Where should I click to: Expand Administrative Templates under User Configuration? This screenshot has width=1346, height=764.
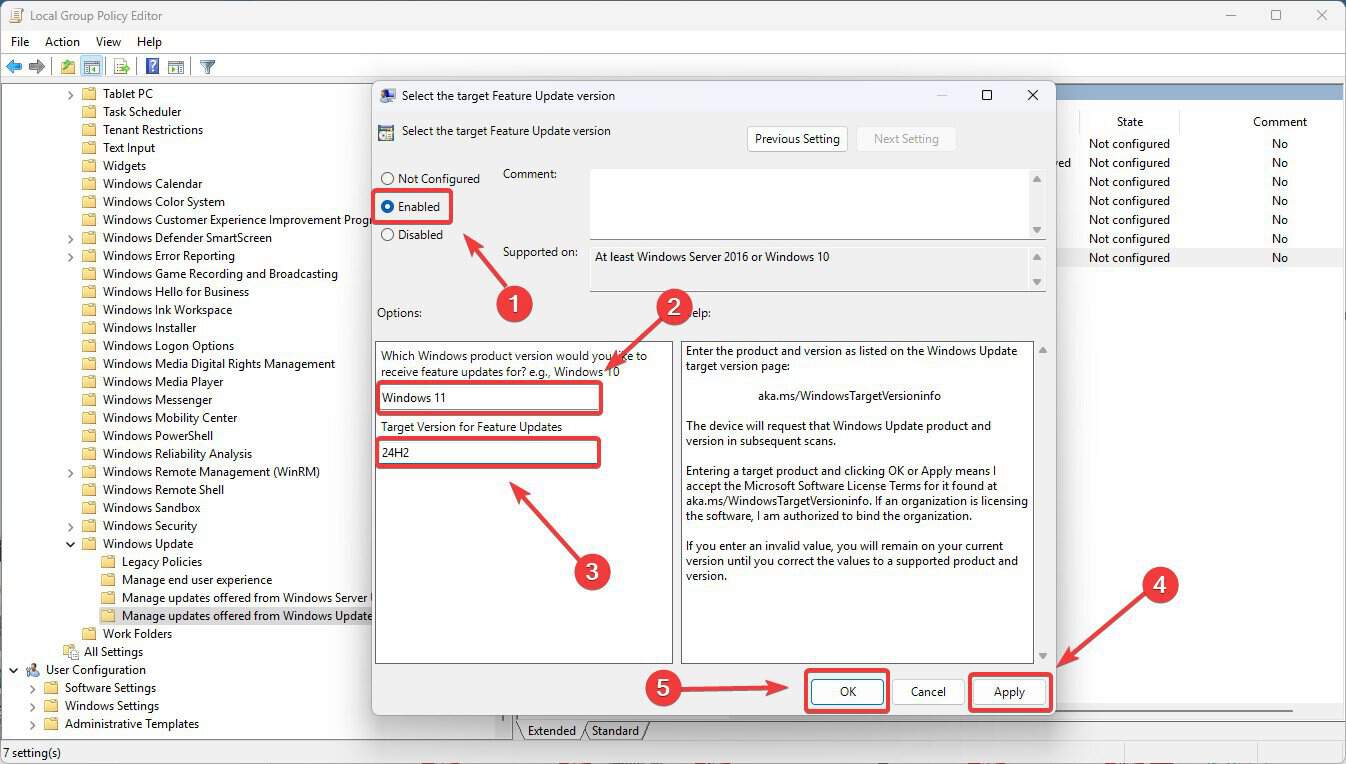[32, 724]
